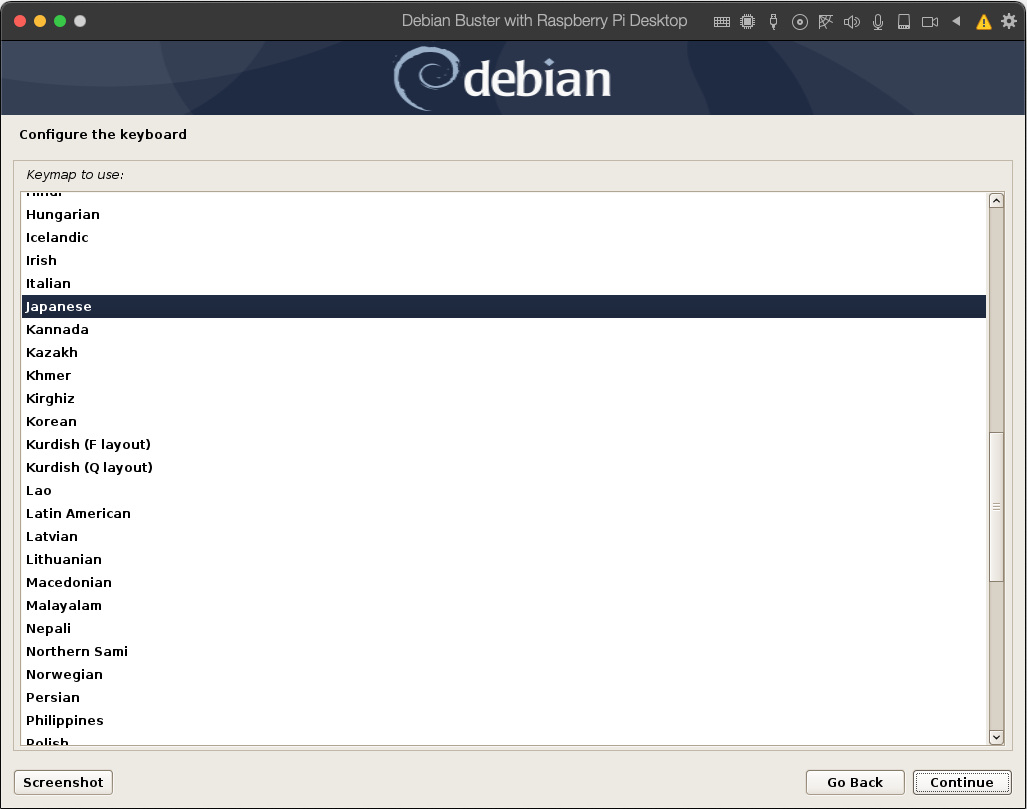This screenshot has width=1027, height=809.
Task: Click the Continue button
Action: [962, 782]
